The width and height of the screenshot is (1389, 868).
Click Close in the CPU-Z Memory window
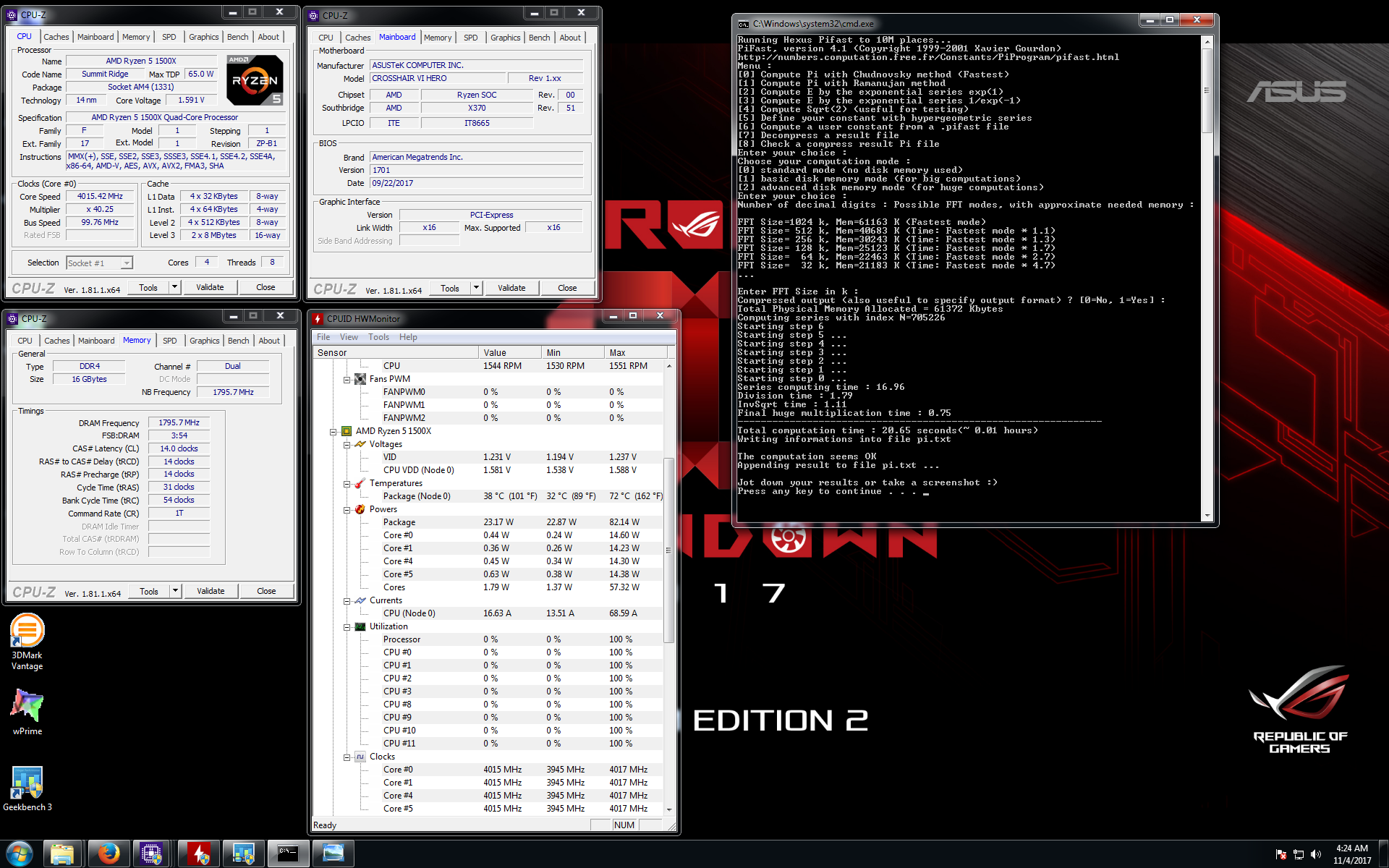click(266, 591)
